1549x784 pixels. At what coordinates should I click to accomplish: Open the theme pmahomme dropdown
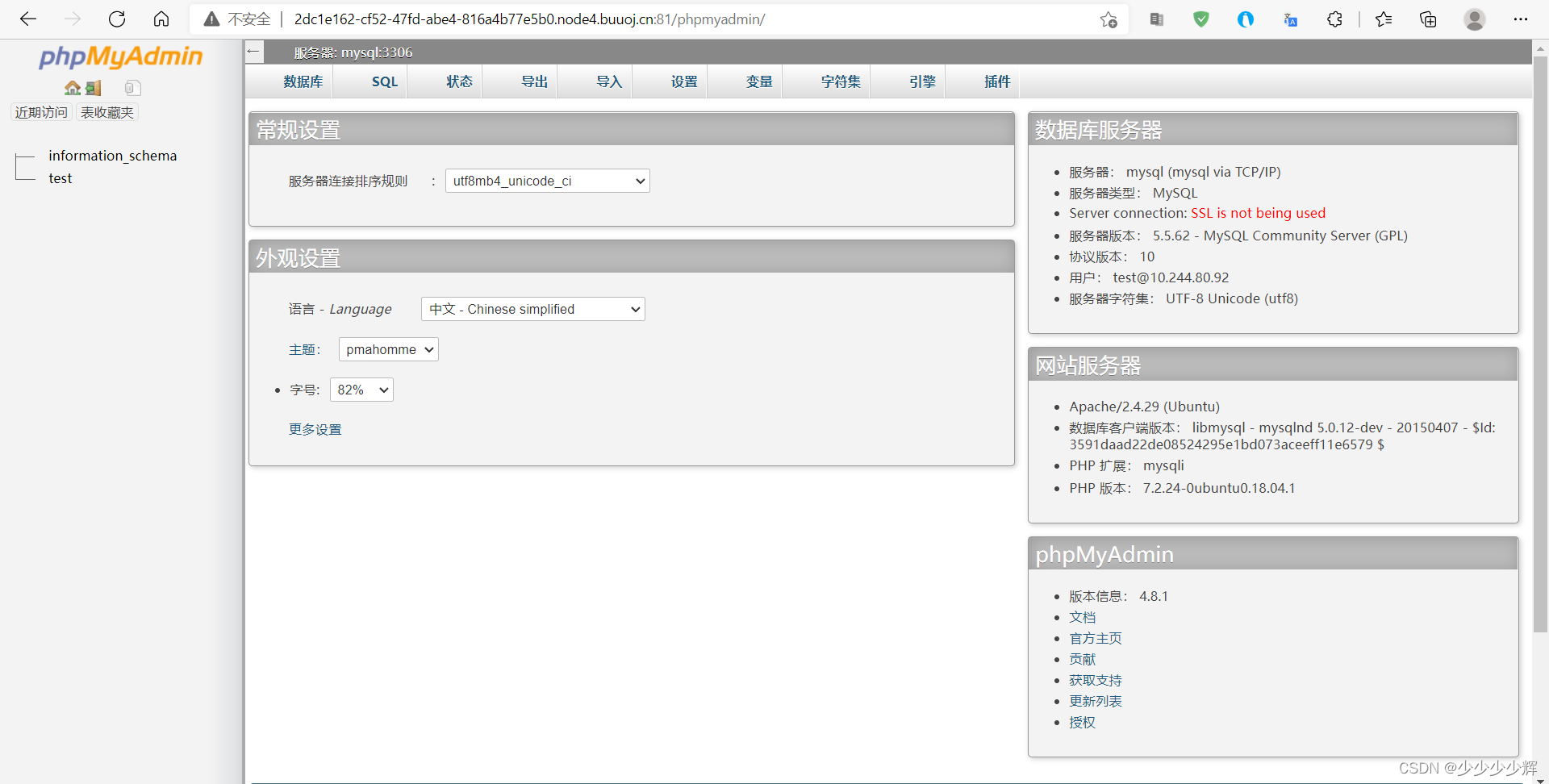[x=388, y=349]
